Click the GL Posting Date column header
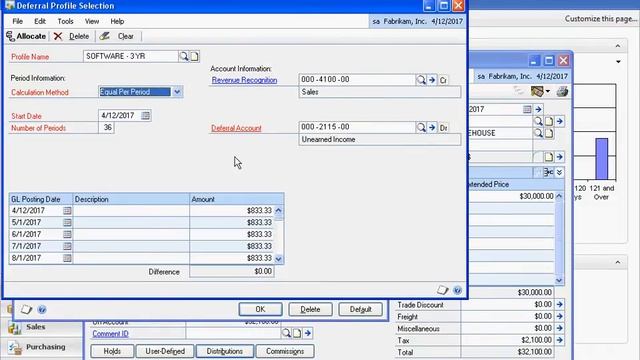This screenshot has height=360, width=640. coord(41,199)
